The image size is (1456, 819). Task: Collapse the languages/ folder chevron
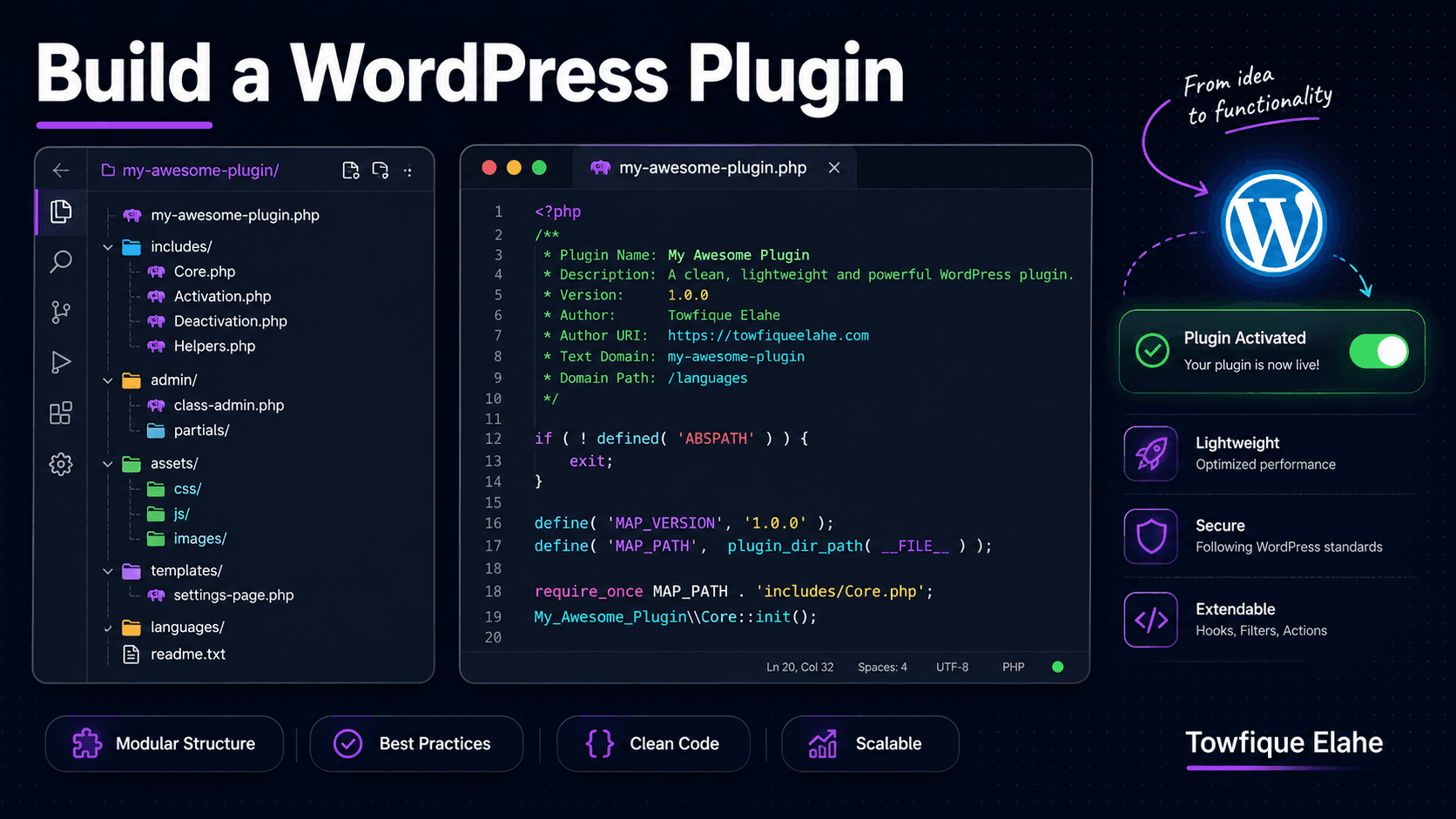pyautogui.click(x=108, y=628)
